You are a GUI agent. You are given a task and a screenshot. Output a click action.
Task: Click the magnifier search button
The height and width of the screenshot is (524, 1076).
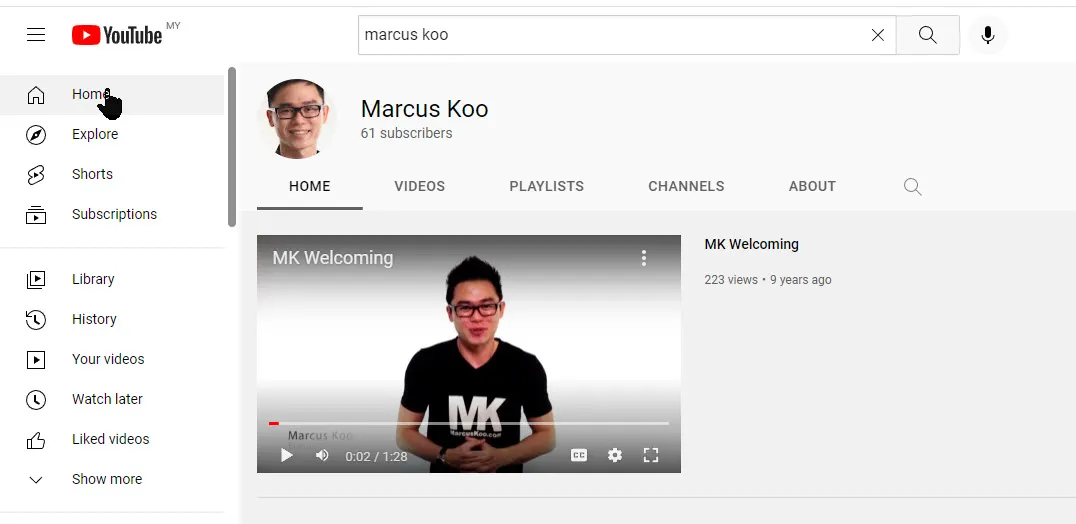pos(928,35)
